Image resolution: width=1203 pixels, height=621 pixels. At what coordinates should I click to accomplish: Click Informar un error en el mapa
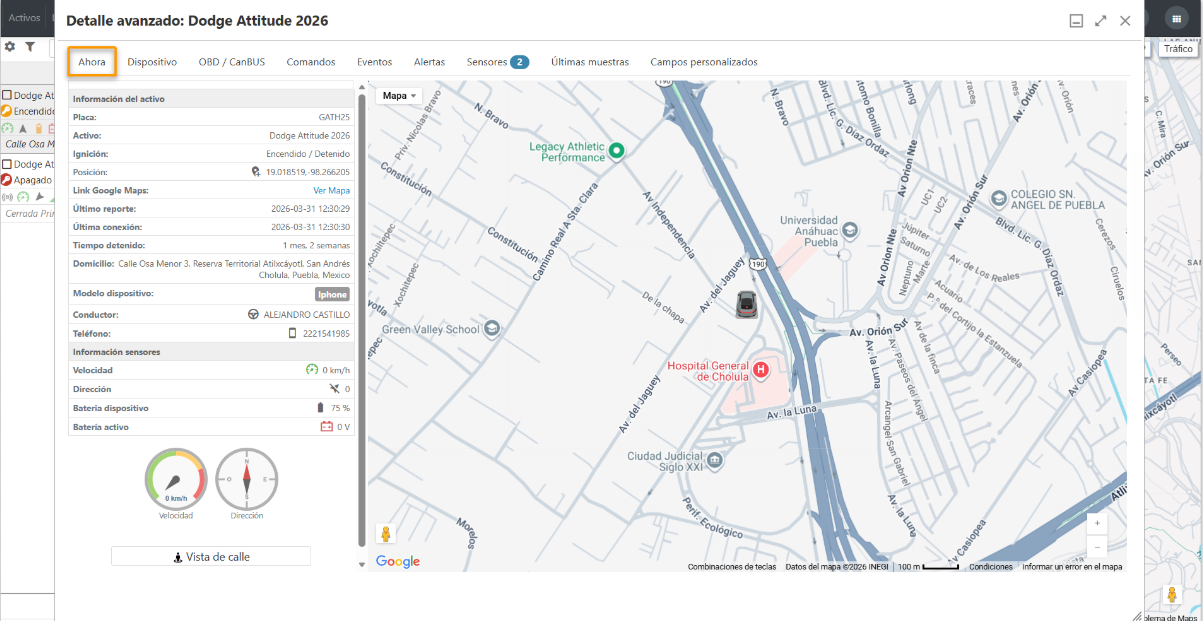pos(1072,567)
